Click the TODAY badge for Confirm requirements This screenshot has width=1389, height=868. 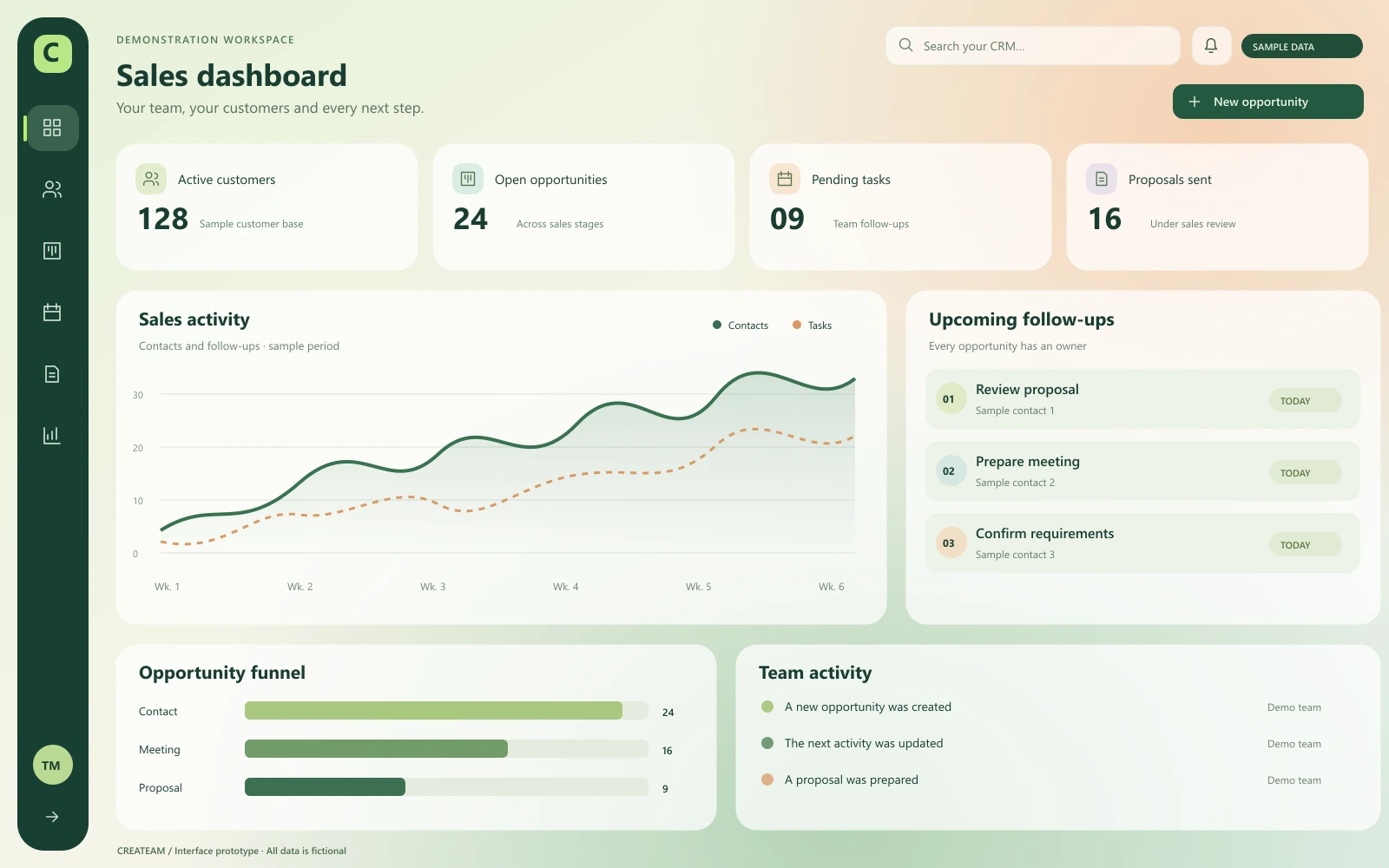(1306, 544)
